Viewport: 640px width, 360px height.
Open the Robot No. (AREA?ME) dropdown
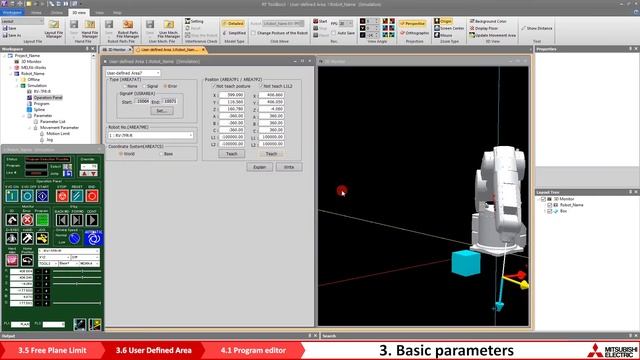[x=150, y=135]
